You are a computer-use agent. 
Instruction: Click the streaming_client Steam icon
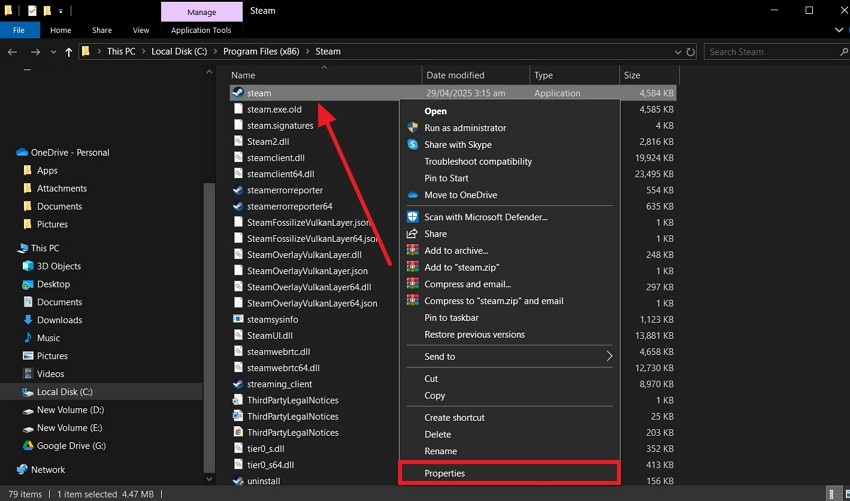237,384
